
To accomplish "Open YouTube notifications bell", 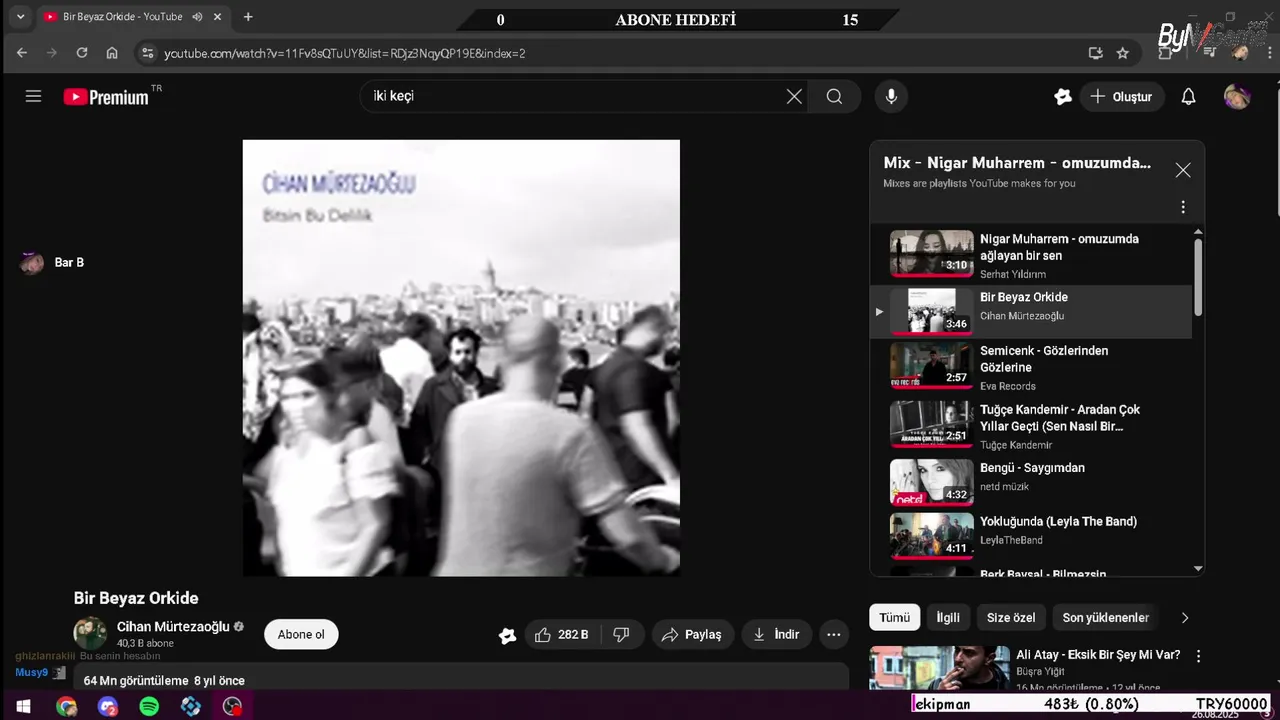I will click(x=1188, y=97).
